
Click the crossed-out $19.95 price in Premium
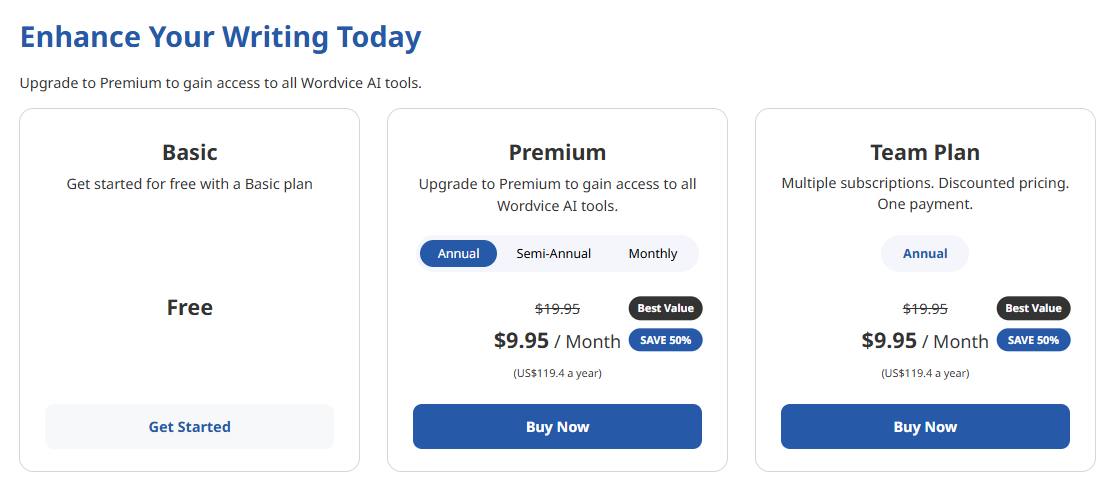[557, 309]
